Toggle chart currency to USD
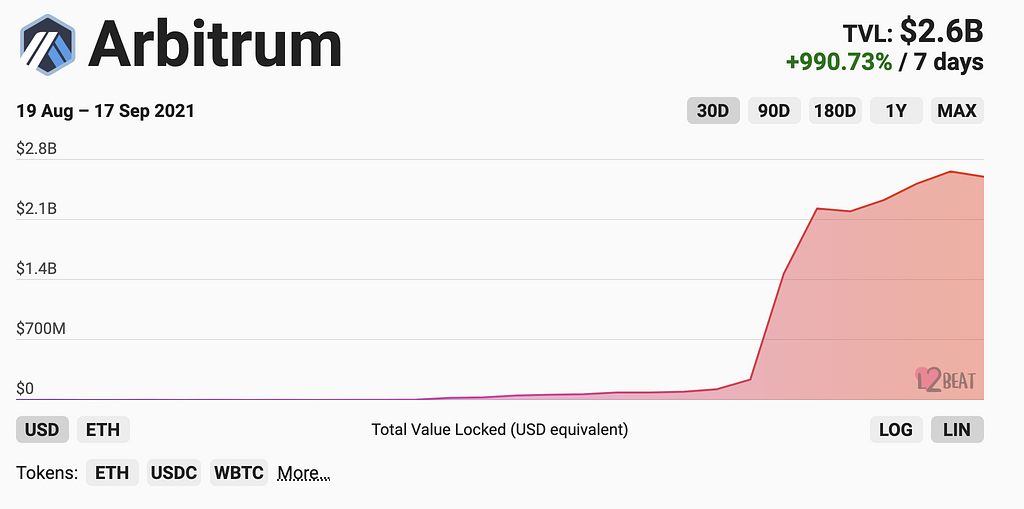Image resolution: width=1024 pixels, height=509 pixels. pos(42,430)
